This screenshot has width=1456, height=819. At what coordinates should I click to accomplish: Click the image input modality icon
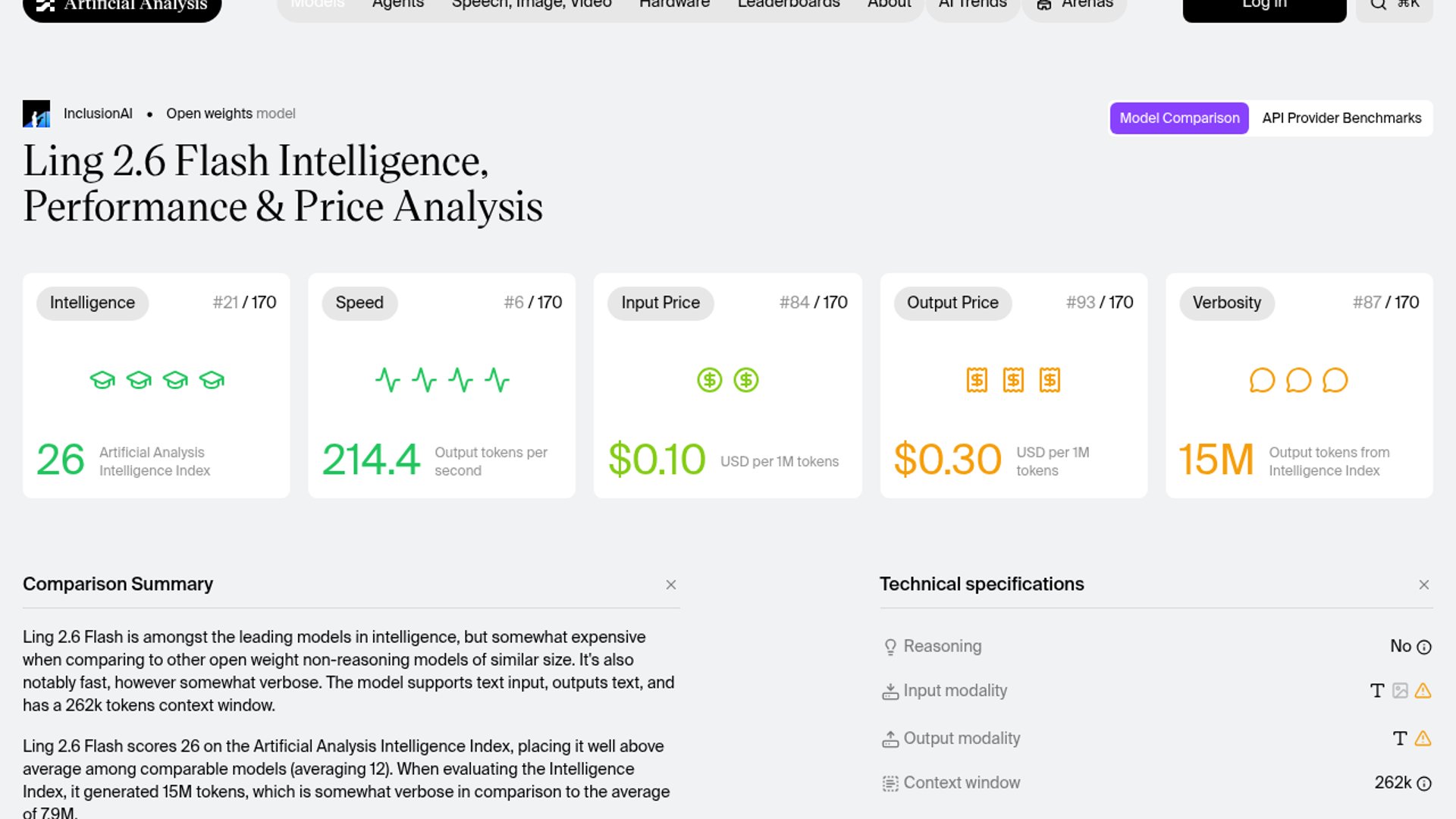click(1400, 691)
